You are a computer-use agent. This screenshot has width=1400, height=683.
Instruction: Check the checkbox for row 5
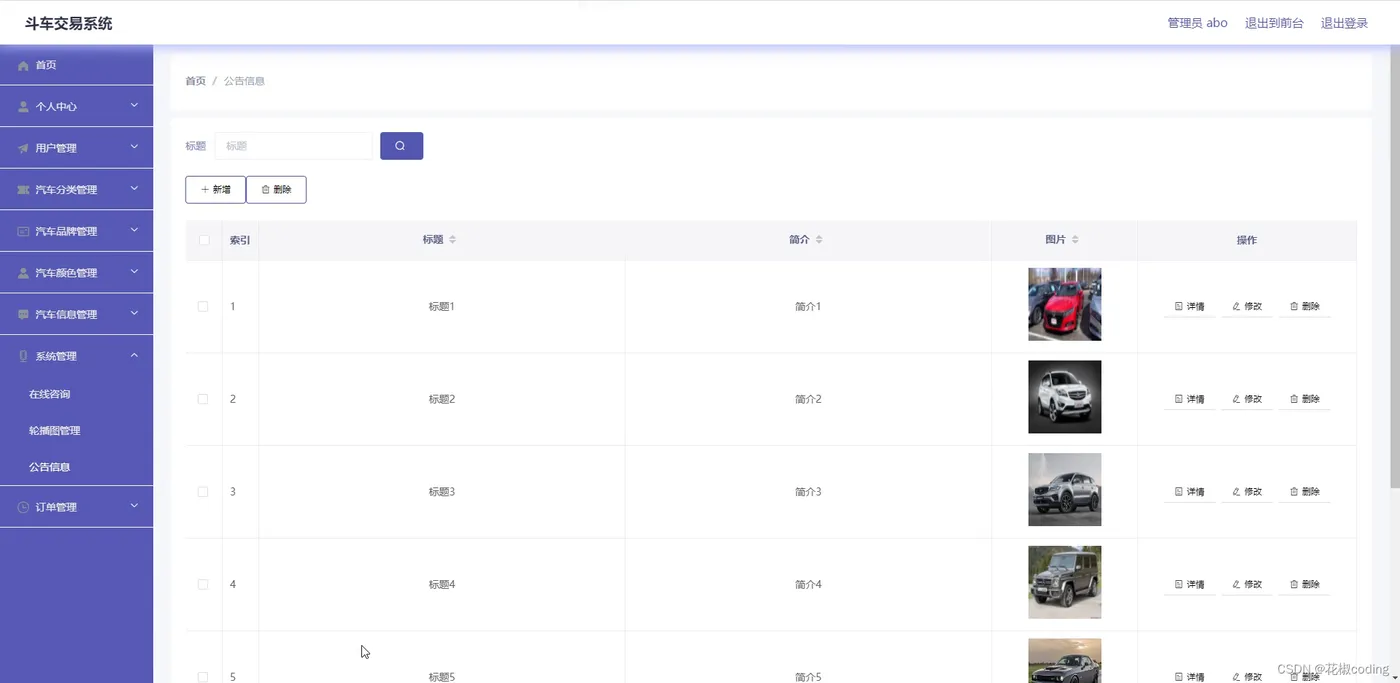203,677
